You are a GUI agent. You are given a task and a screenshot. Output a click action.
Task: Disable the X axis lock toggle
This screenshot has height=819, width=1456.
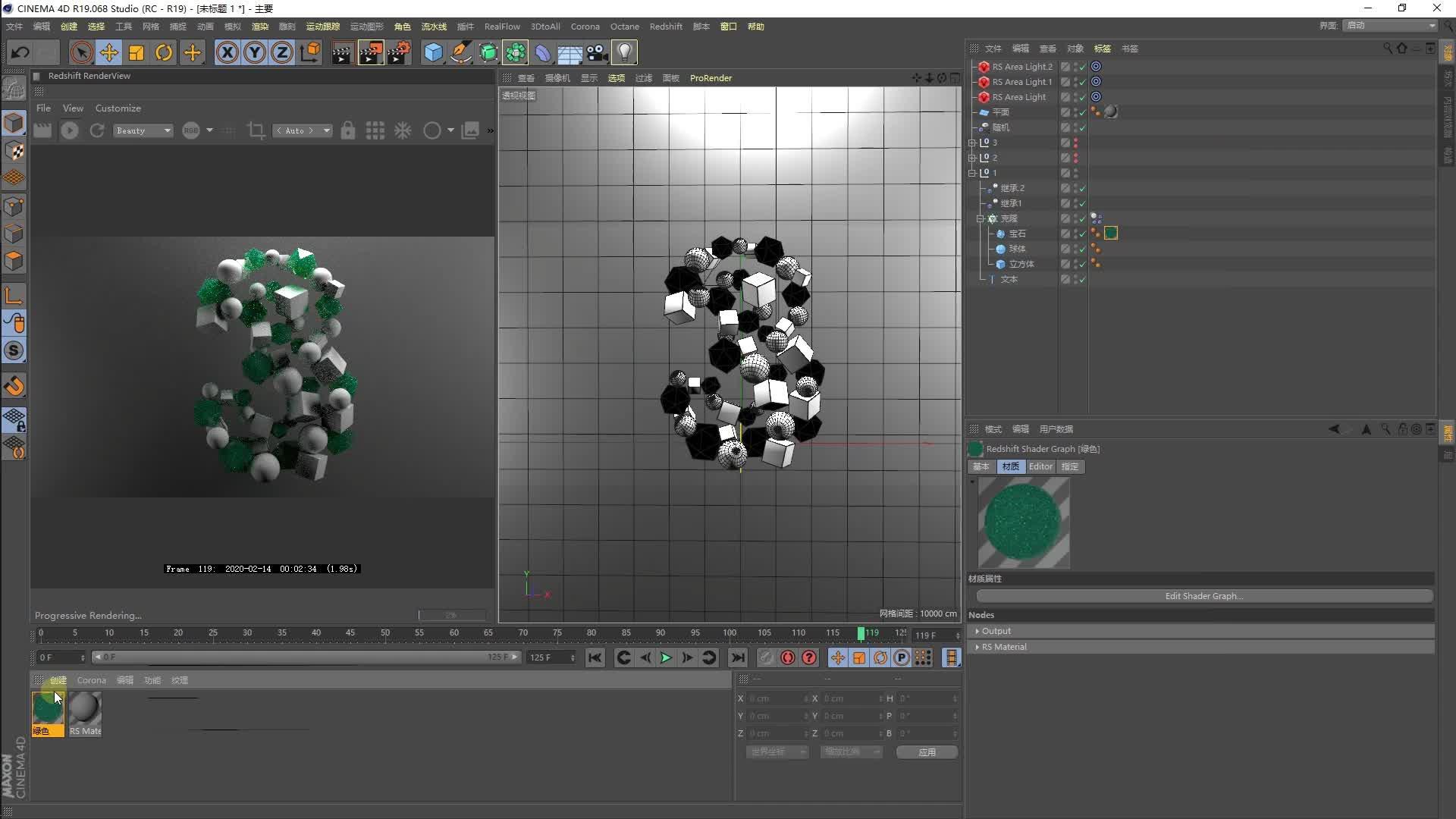point(227,52)
